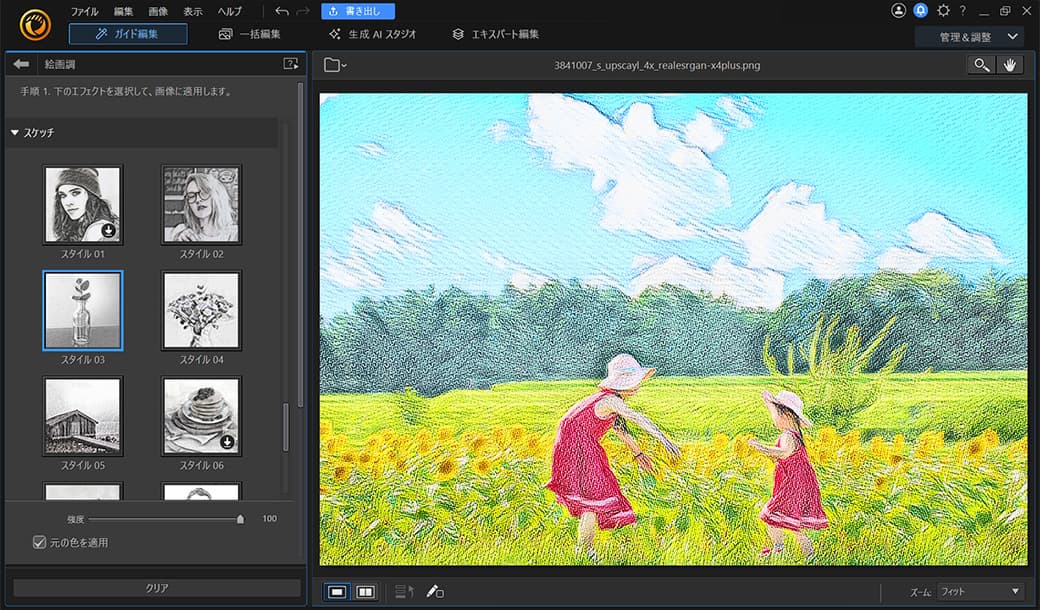The height and width of the screenshot is (610, 1040).
Task: Select the スタイル 05 thumbnail
Action: point(83,414)
